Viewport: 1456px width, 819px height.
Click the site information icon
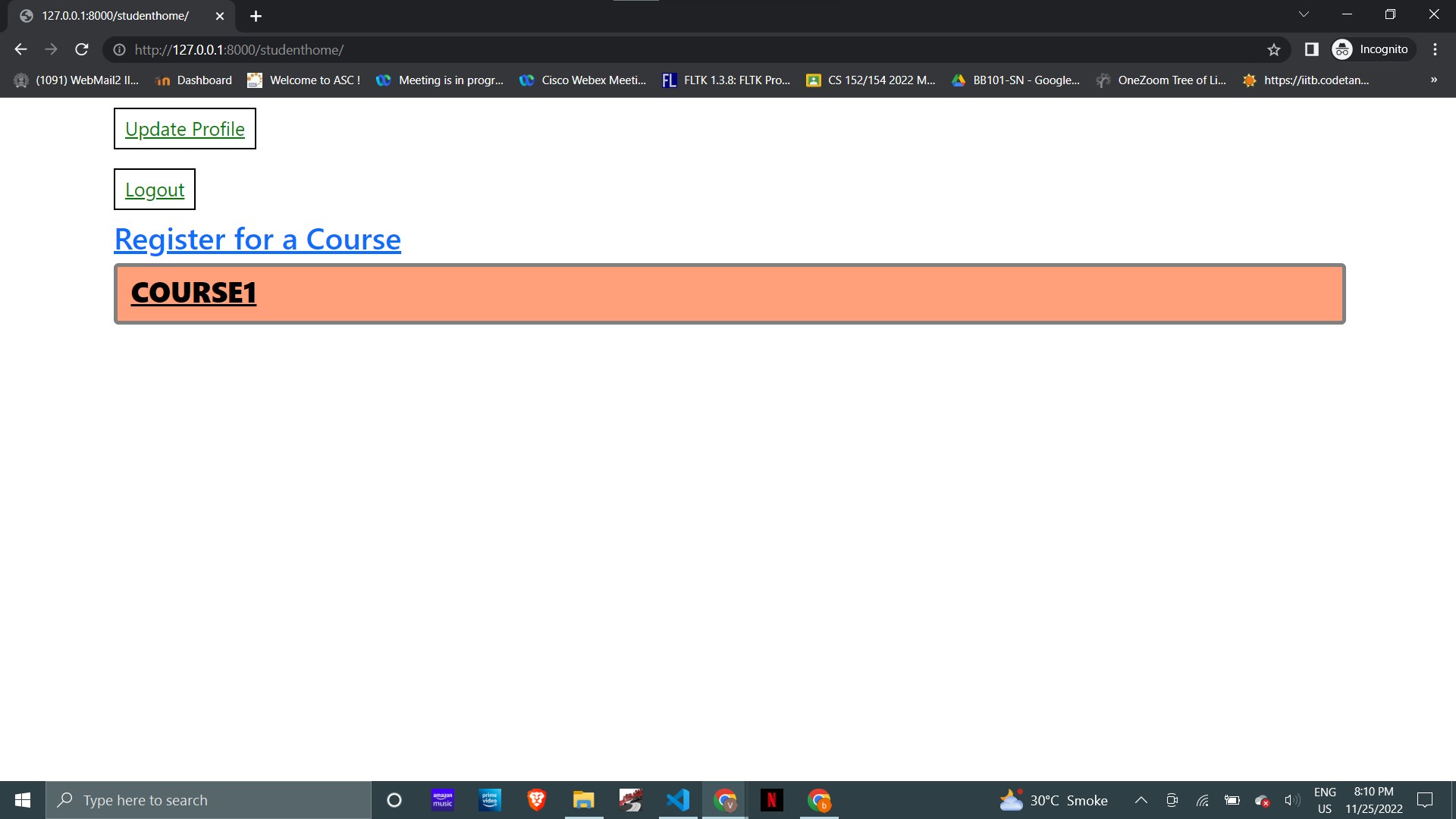pyautogui.click(x=119, y=49)
